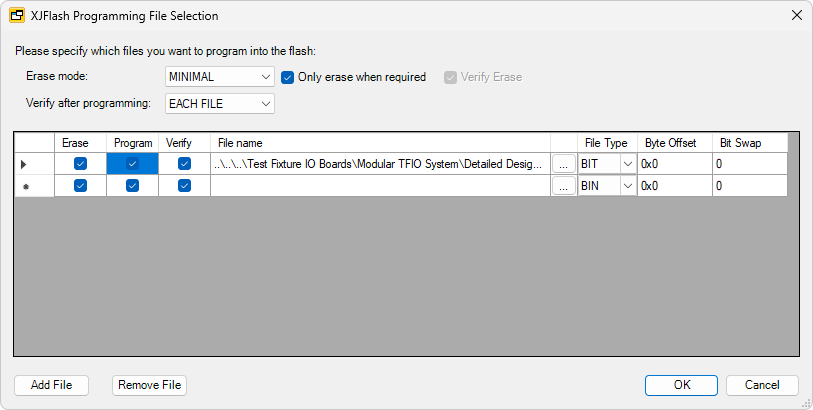Viewport: 813px width, 410px height.
Task: Select the first row's arrow row header
Action: [25, 164]
